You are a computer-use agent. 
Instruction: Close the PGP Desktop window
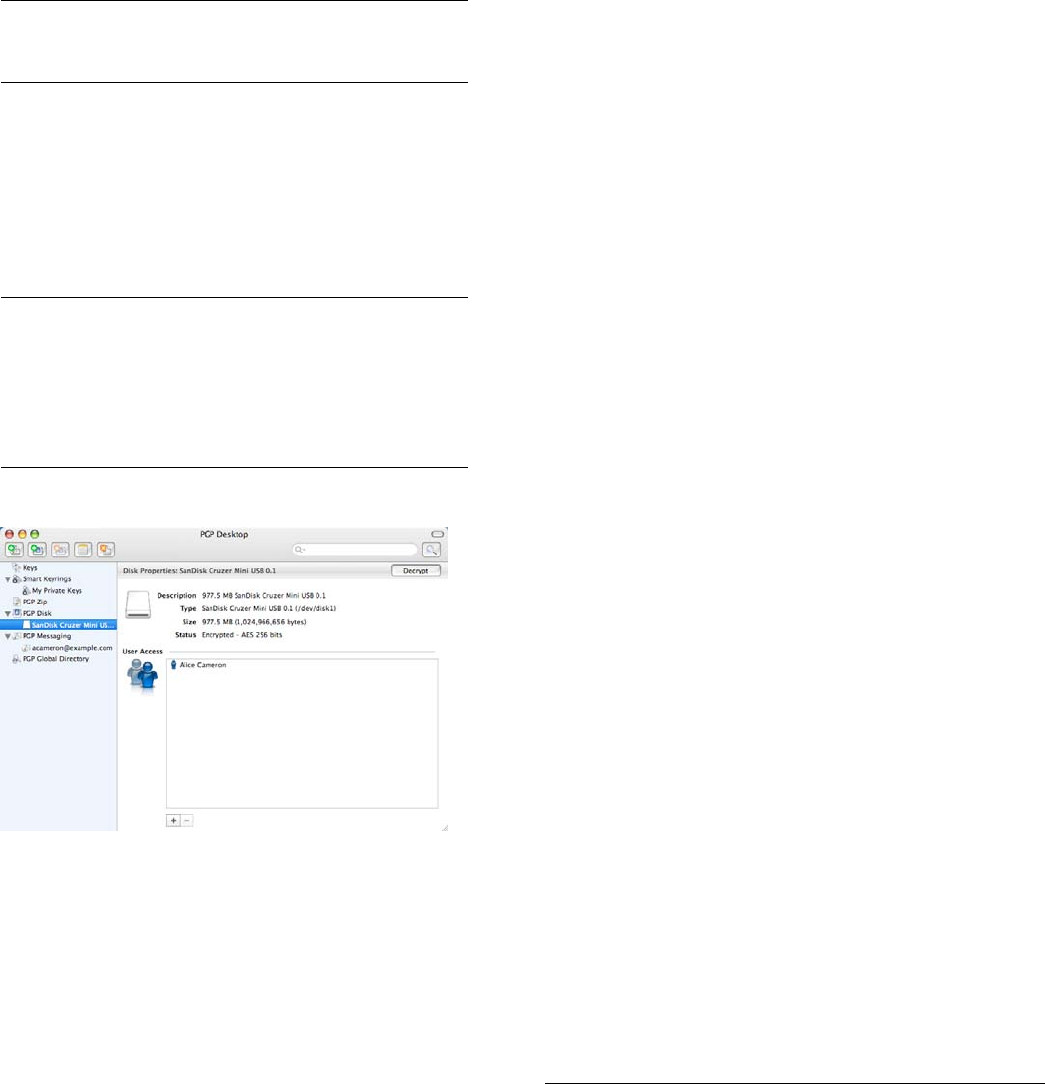10,534
